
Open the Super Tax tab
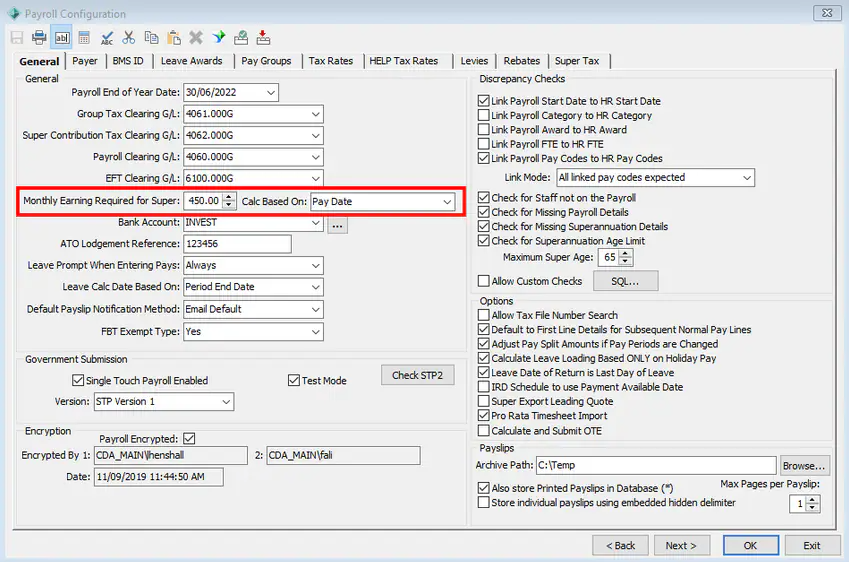click(x=577, y=61)
